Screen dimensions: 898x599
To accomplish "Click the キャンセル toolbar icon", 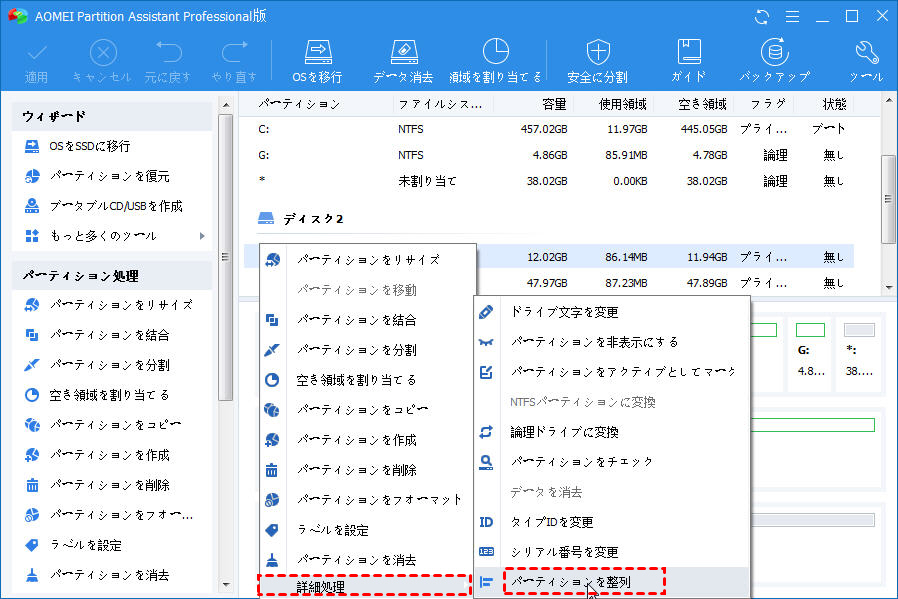I will pos(103,61).
